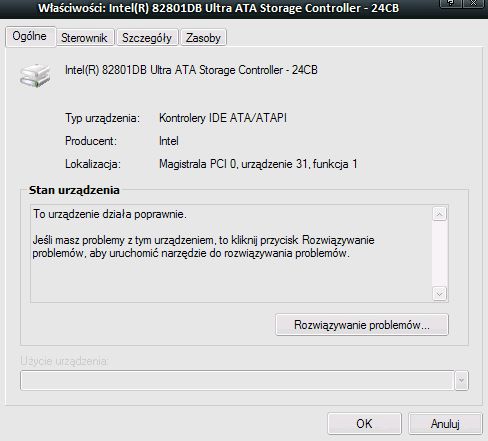Image resolution: width=488 pixels, height=441 pixels.
Task: Click the device status scroll down arrow
Action: pos(439,294)
